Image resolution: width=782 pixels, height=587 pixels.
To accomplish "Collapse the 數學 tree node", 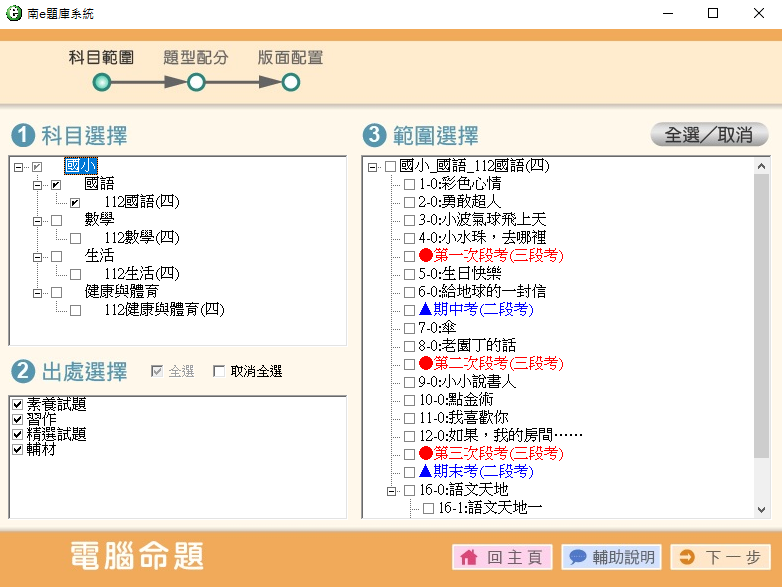I will (37, 221).
